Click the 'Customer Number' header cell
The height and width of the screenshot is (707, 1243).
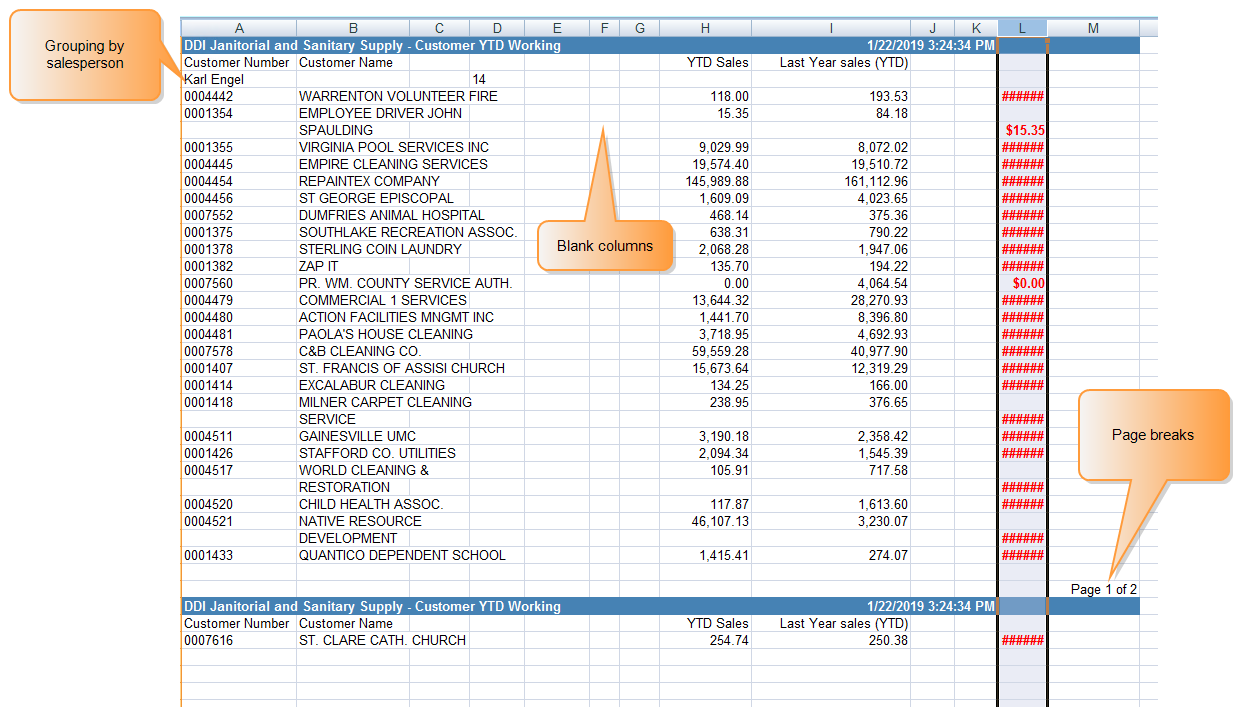coord(236,62)
